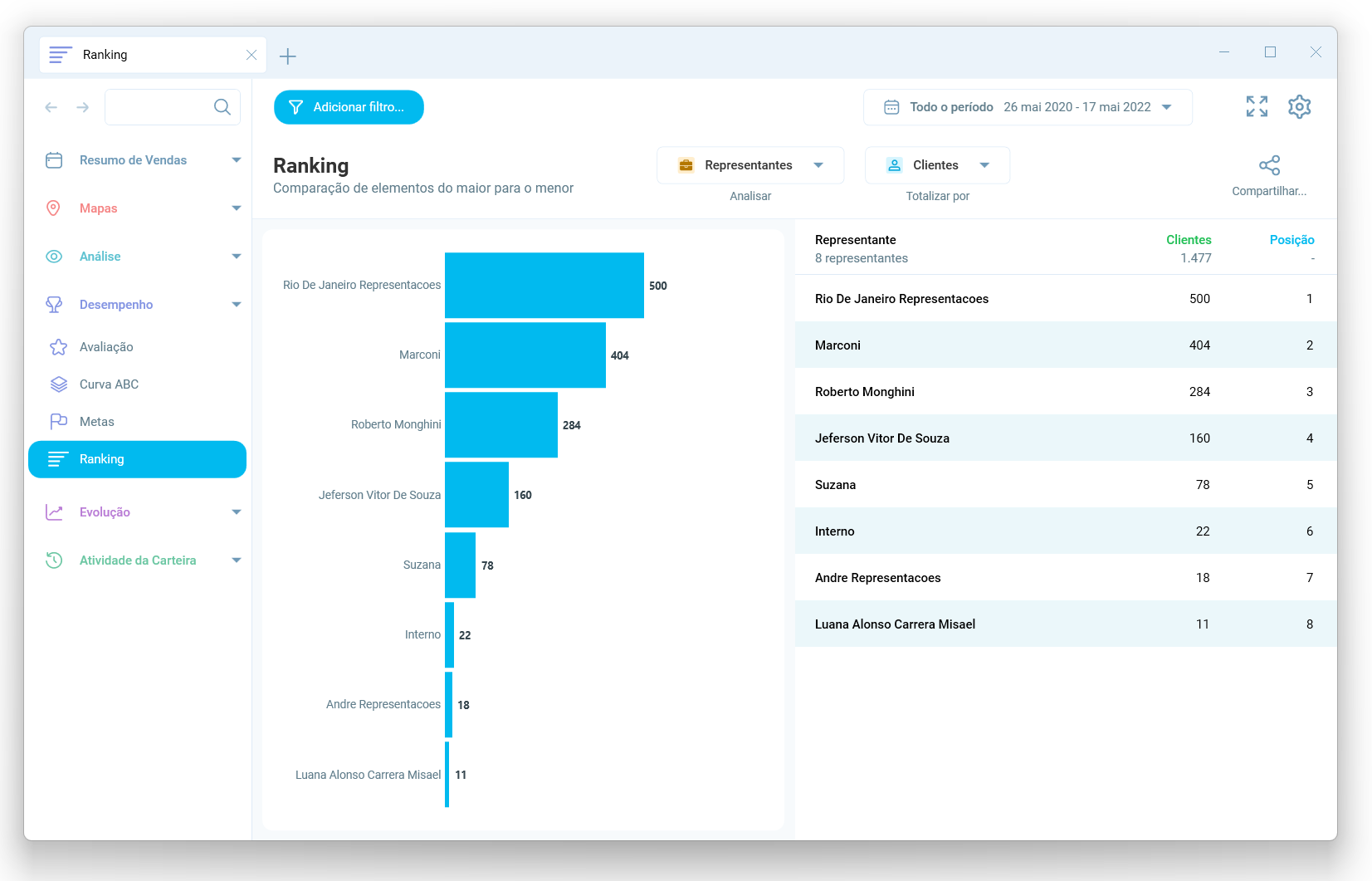Click the Curva ABC layers icon
This screenshot has height=881, width=1372.
click(58, 384)
